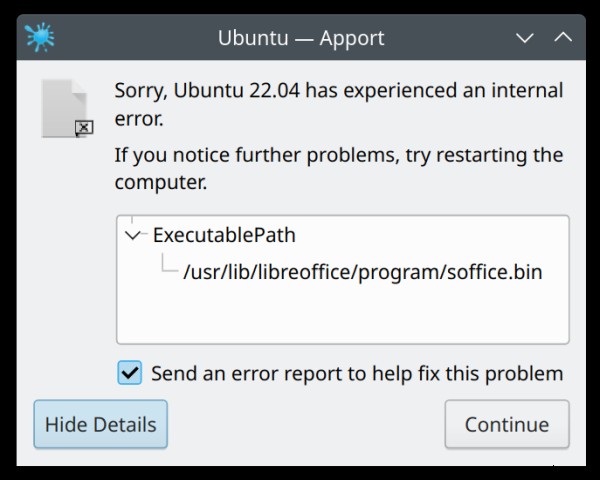This screenshot has height=480, width=600.
Task: Click the blue Apport splash icon
Action: pyautogui.click(x=40, y=37)
